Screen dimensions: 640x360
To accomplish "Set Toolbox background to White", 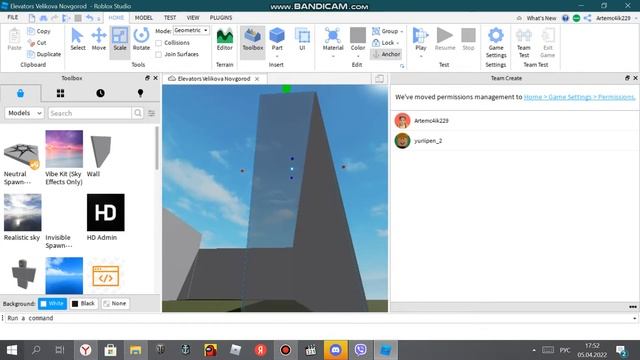I will click(52, 303).
